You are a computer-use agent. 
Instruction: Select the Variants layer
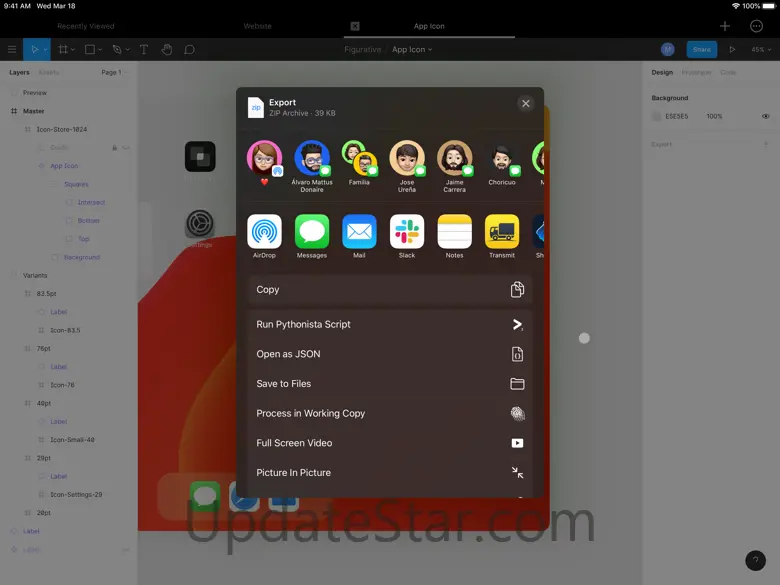[35, 276]
